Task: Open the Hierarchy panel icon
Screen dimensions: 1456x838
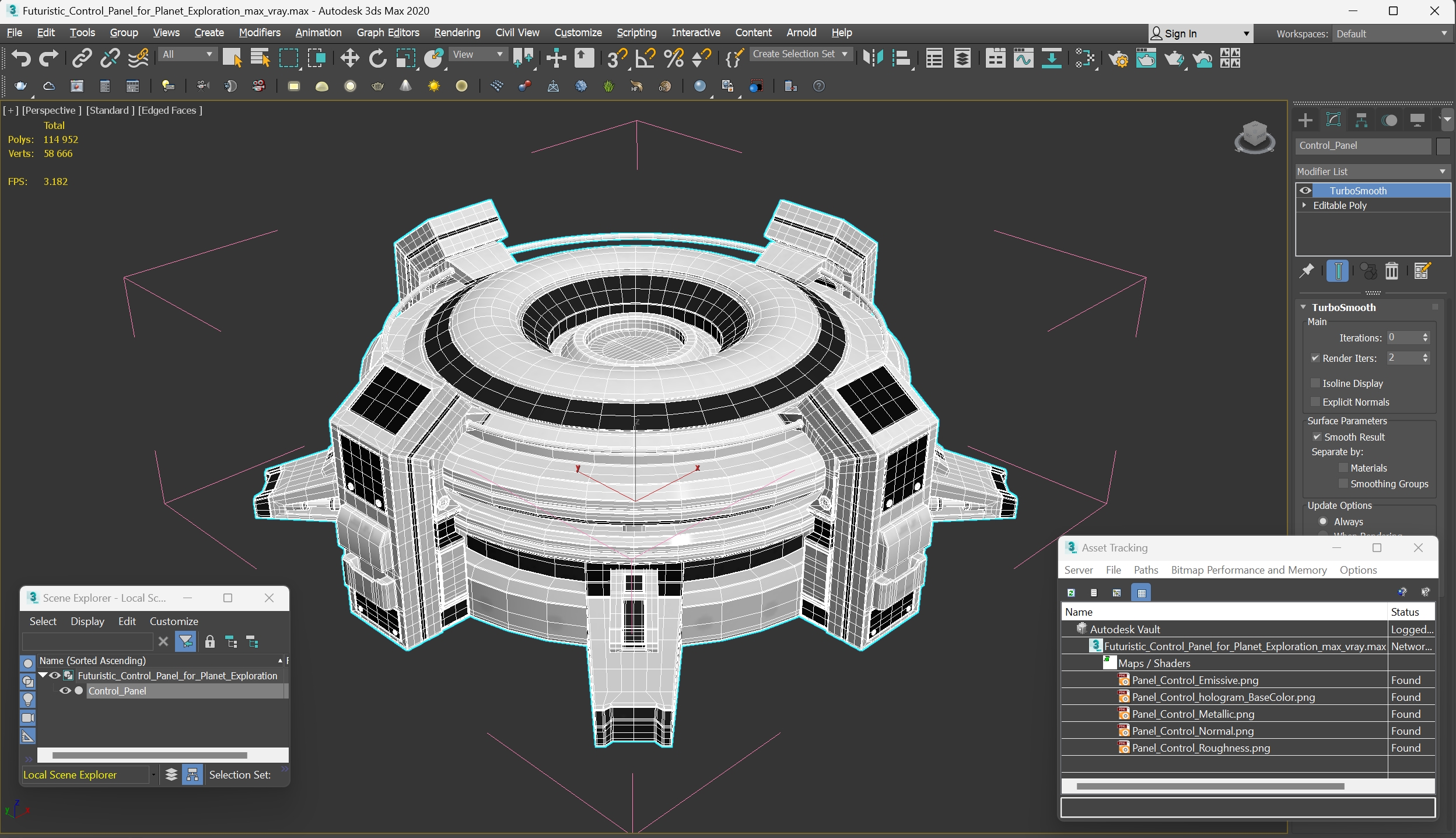Action: pos(1361,120)
